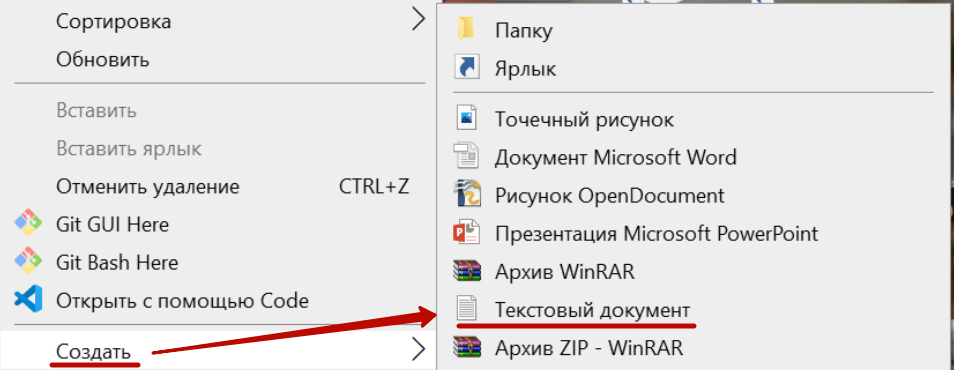Click the Word document icon
The height and width of the screenshot is (370, 954).
click(x=467, y=157)
